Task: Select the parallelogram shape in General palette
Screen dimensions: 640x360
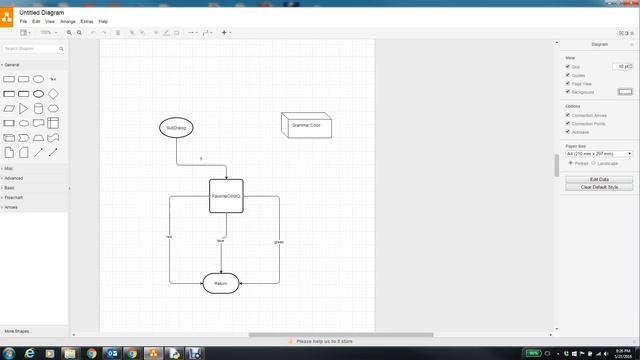Action: click(x=9, y=109)
